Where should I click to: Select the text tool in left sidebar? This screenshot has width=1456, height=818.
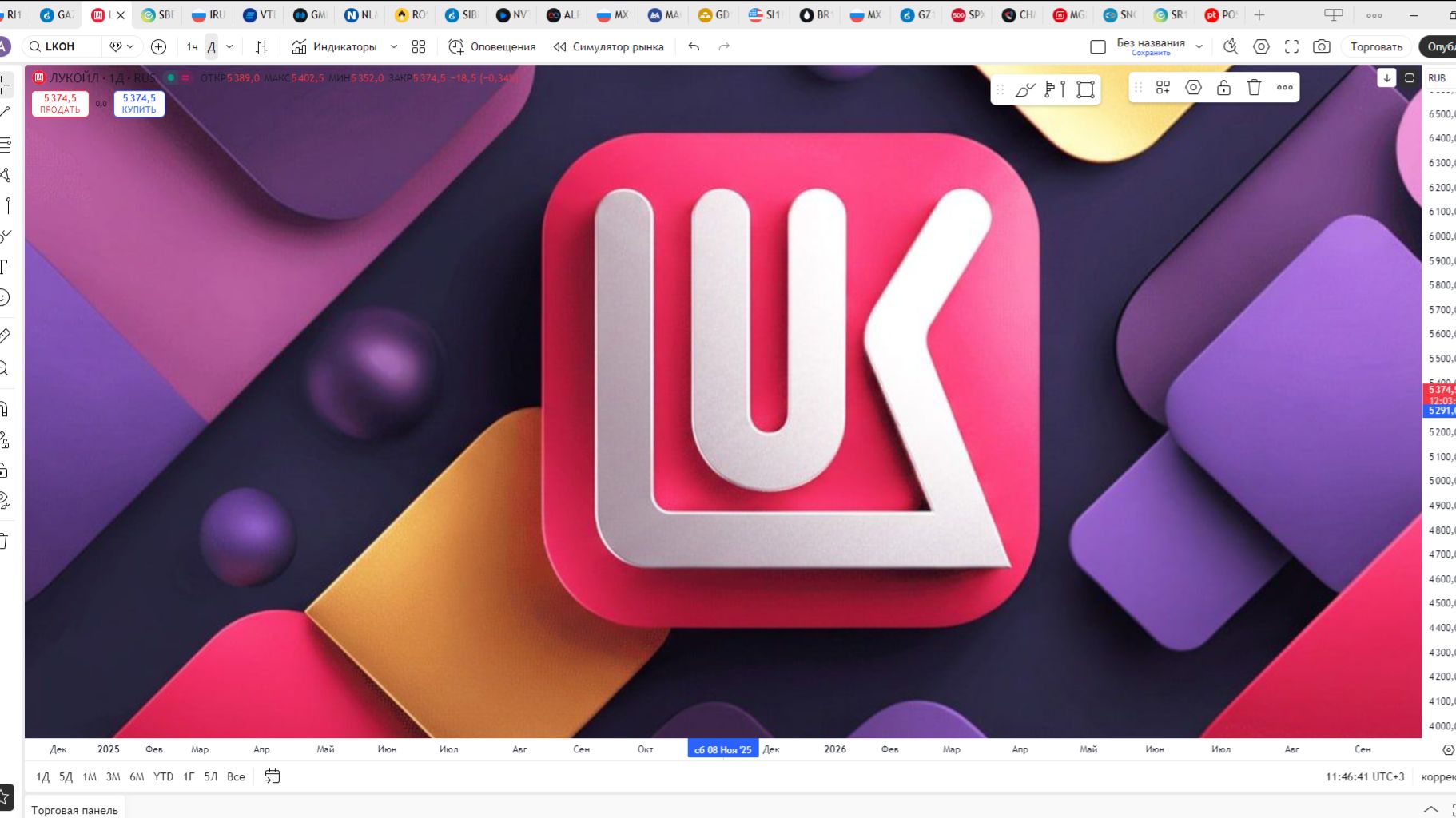(4, 267)
